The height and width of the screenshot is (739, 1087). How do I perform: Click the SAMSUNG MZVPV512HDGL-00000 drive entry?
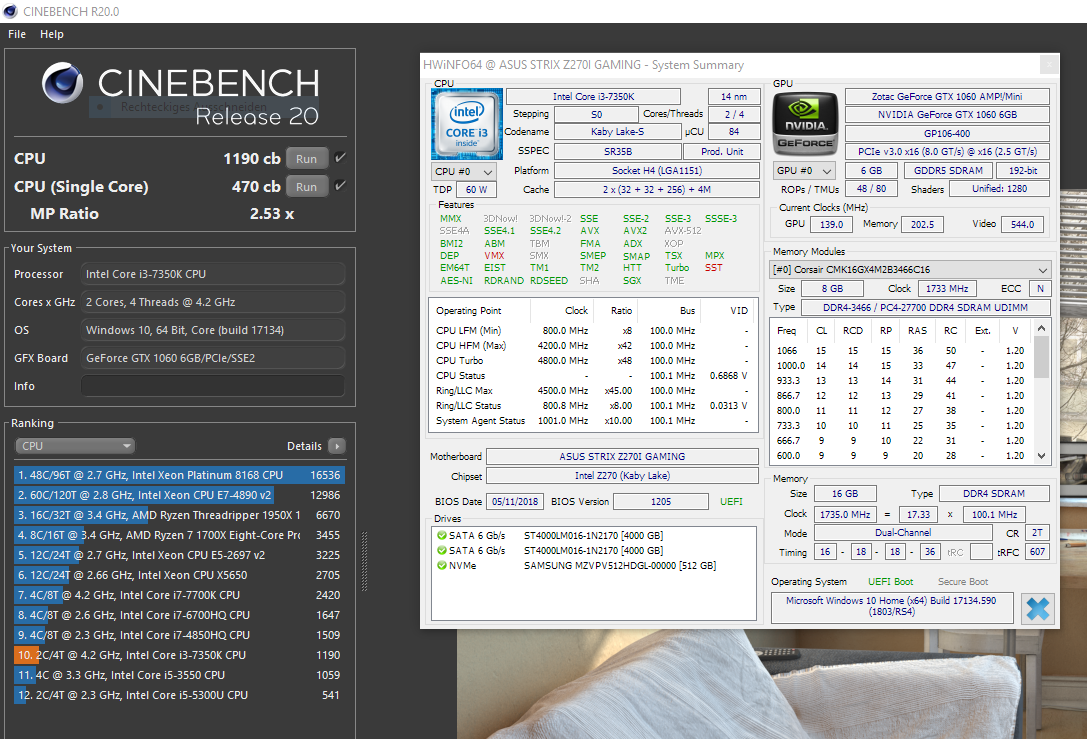620,566
